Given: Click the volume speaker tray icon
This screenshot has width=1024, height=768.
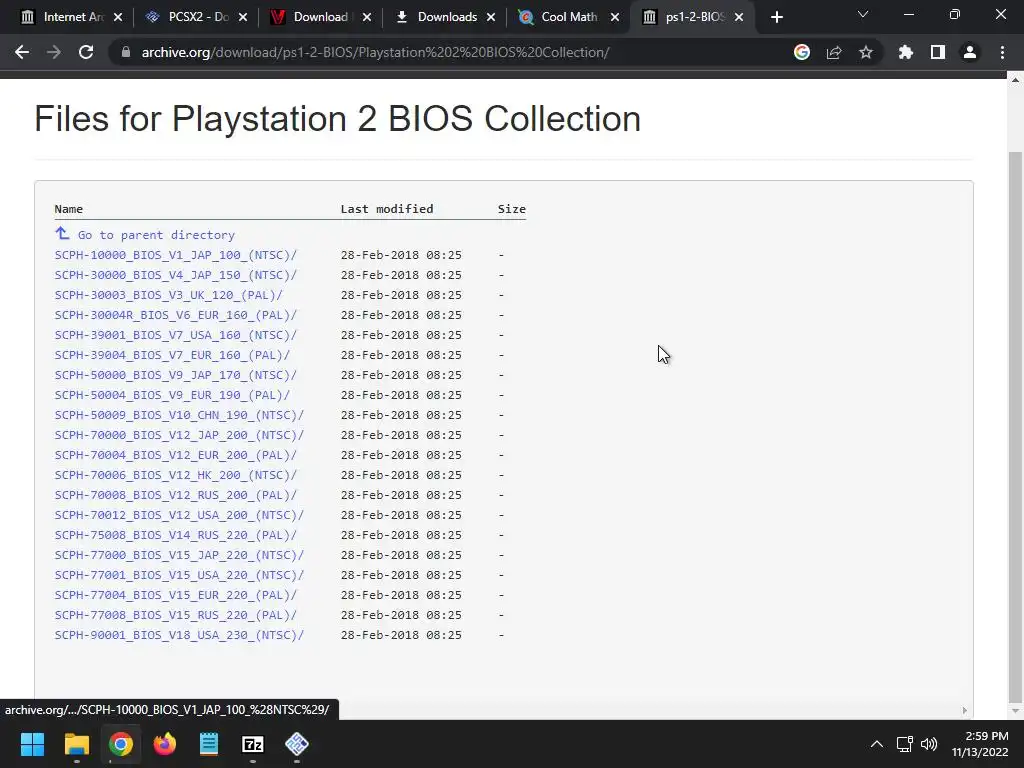Looking at the screenshot, I should click(929, 744).
